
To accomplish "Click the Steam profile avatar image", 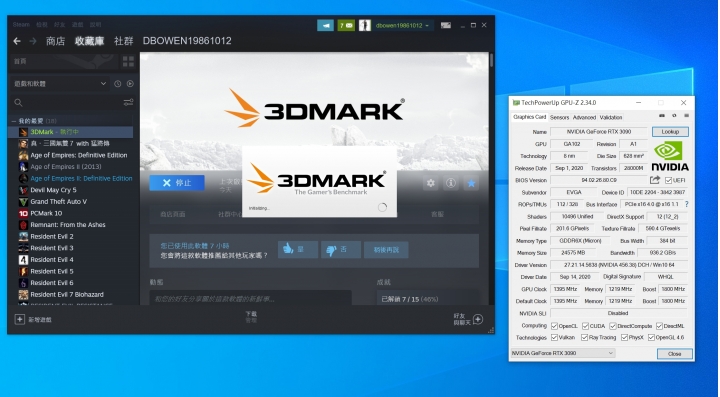I will click(x=365, y=25).
